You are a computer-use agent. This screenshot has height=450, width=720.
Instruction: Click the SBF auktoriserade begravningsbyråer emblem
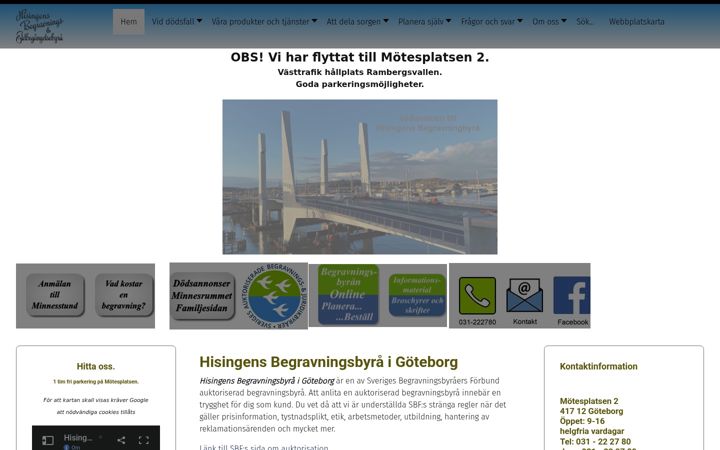274,296
